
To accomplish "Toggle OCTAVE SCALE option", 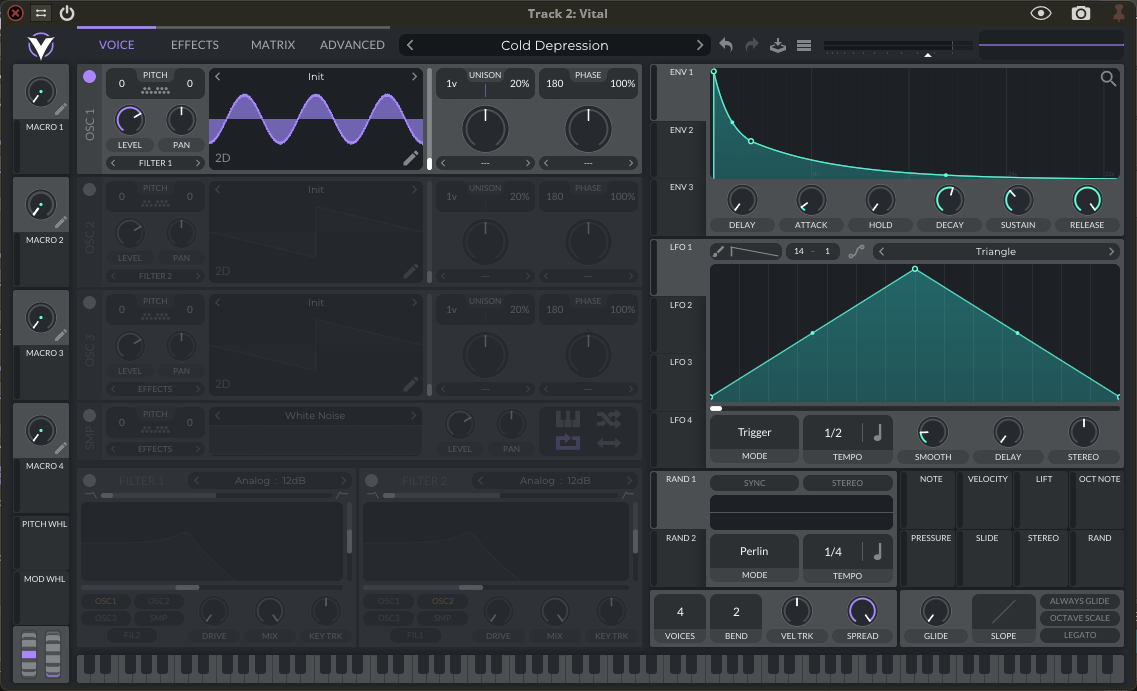I will [1079, 618].
